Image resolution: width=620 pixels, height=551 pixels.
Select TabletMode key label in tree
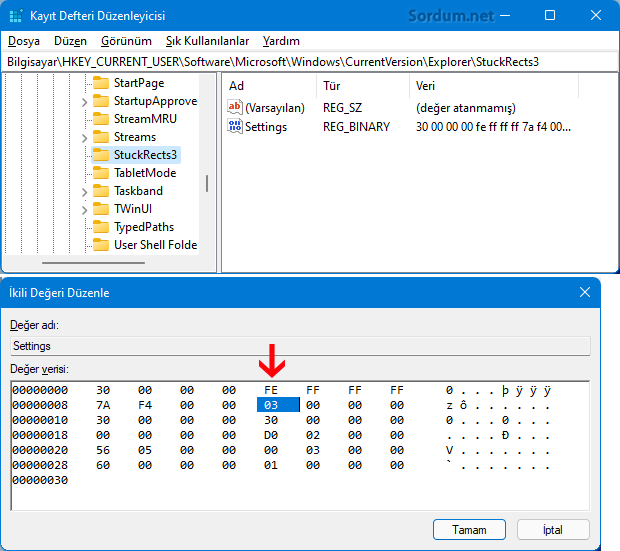(145, 173)
